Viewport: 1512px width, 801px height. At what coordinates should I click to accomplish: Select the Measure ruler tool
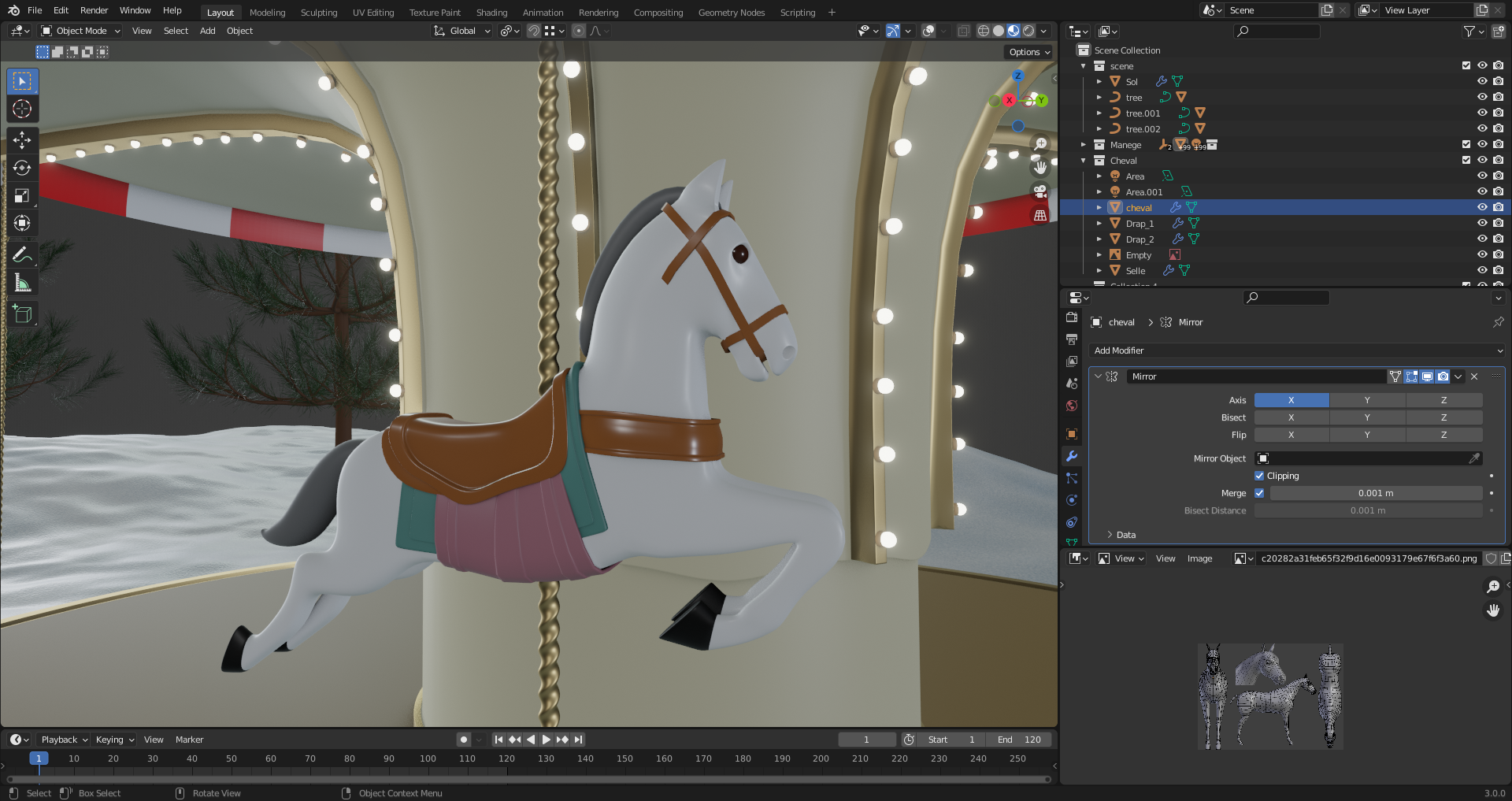coord(22,283)
